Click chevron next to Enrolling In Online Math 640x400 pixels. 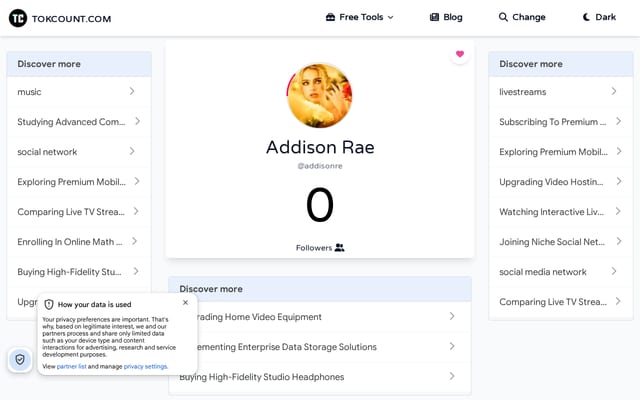click(134, 241)
